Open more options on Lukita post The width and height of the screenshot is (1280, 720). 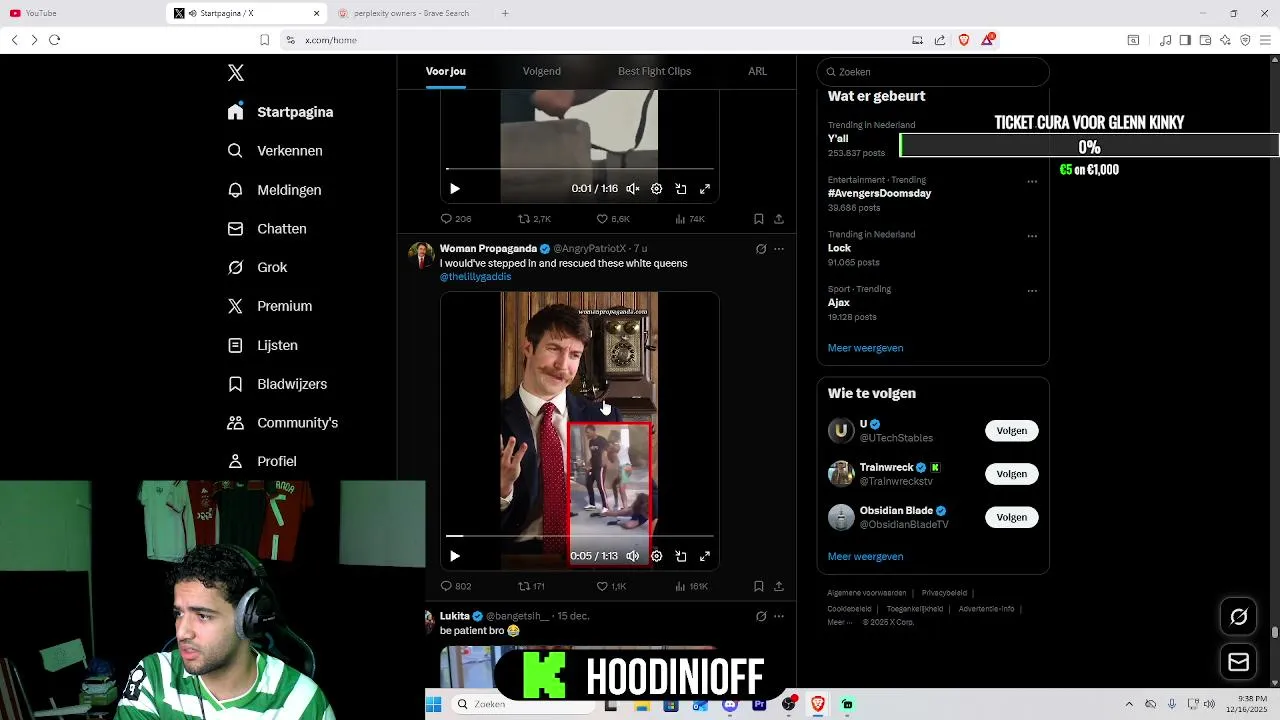(779, 616)
